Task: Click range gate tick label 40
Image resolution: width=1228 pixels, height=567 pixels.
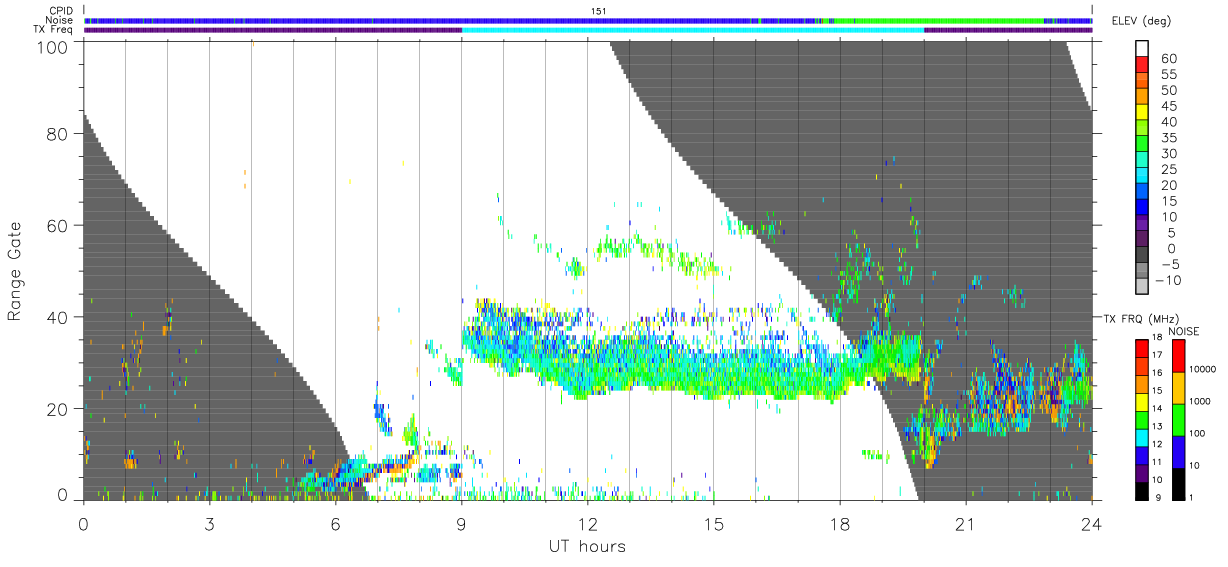Action: point(58,317)
